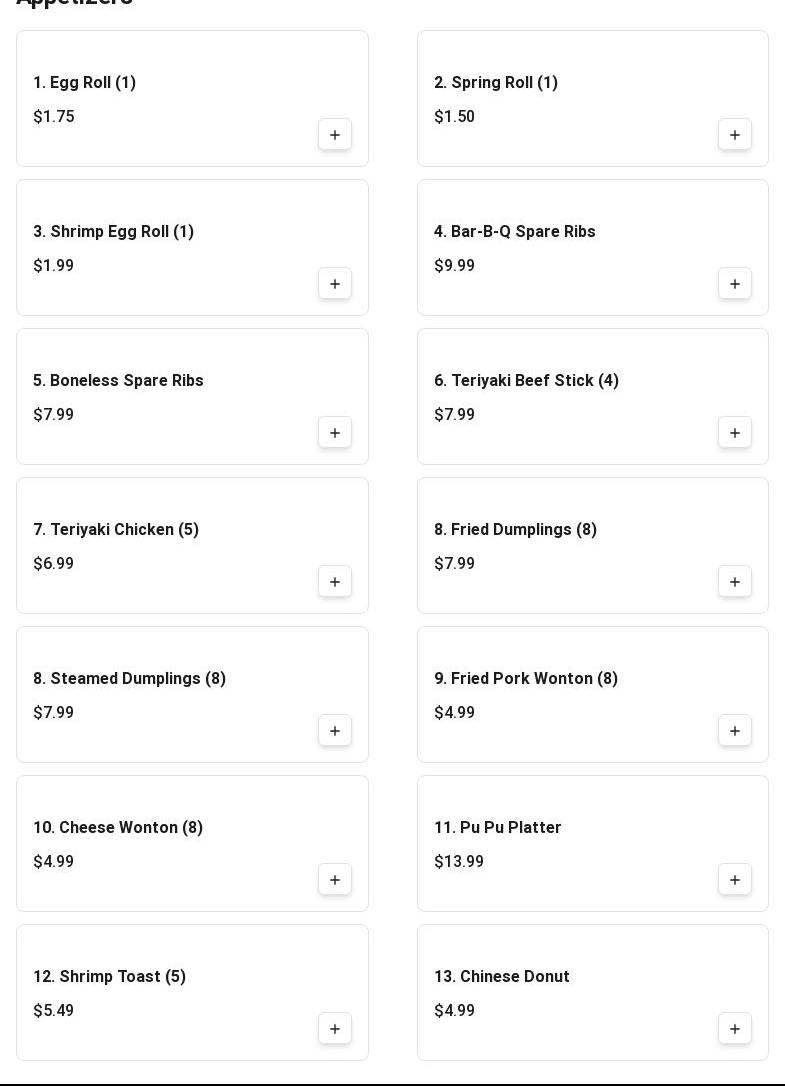Add Cheese Wonton (8) via plus icon
Screen dimensions: 785x1086
coord(335,880)
